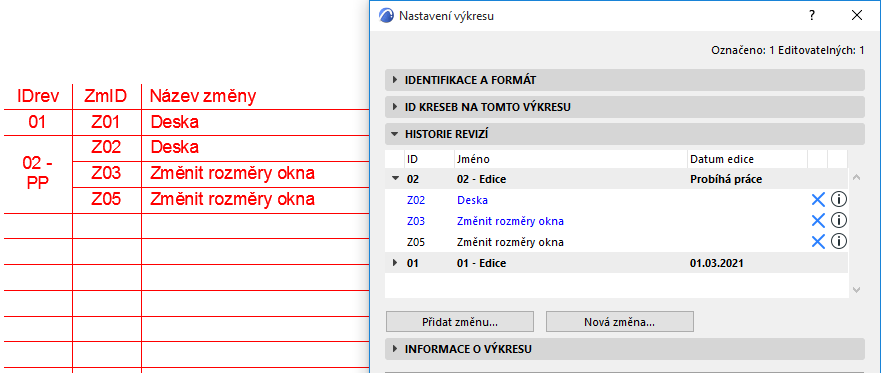Remove change Z05 with its blue X icon
881x373 pixels.
[818, 242]
